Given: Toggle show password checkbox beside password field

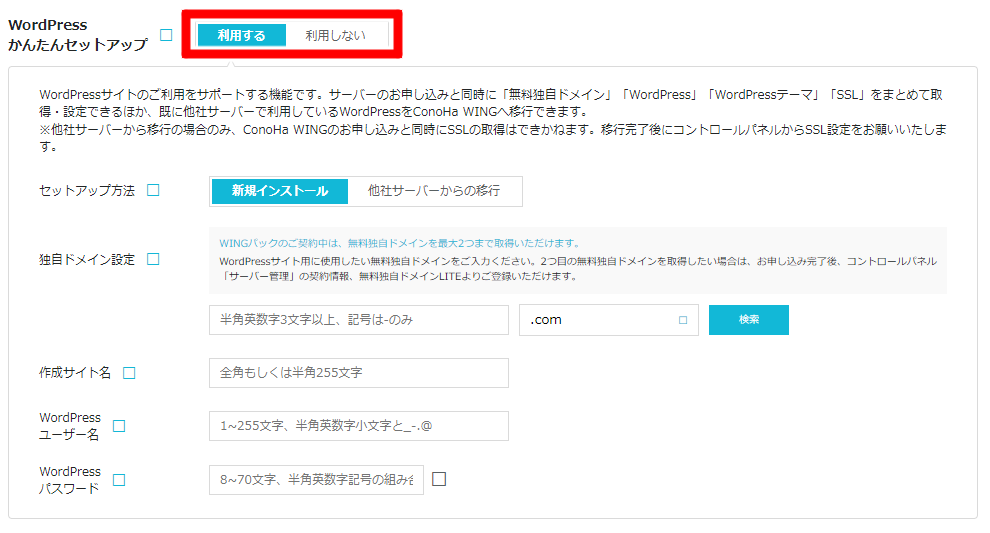Looking at the screenshot, I should pos(439,479).
